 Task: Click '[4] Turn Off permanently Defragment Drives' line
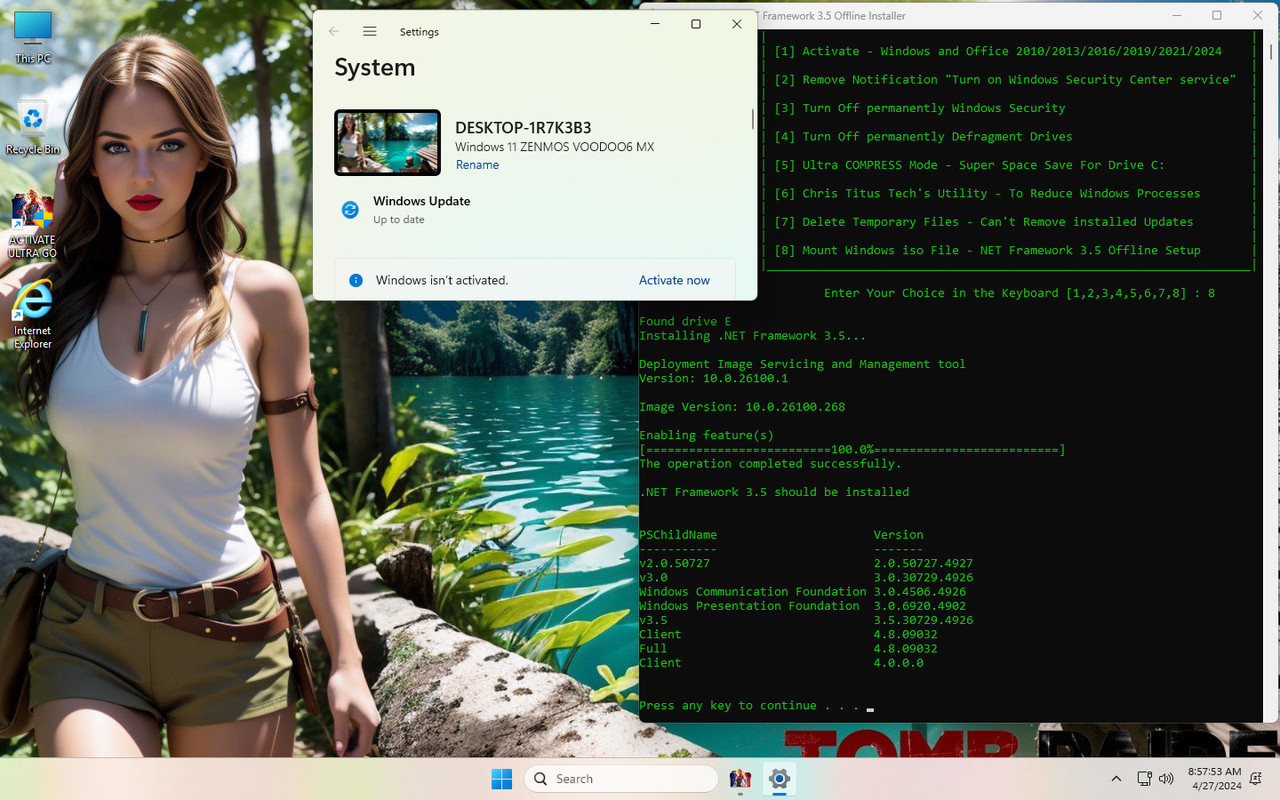pyautogui.click(x=923, y=137)
